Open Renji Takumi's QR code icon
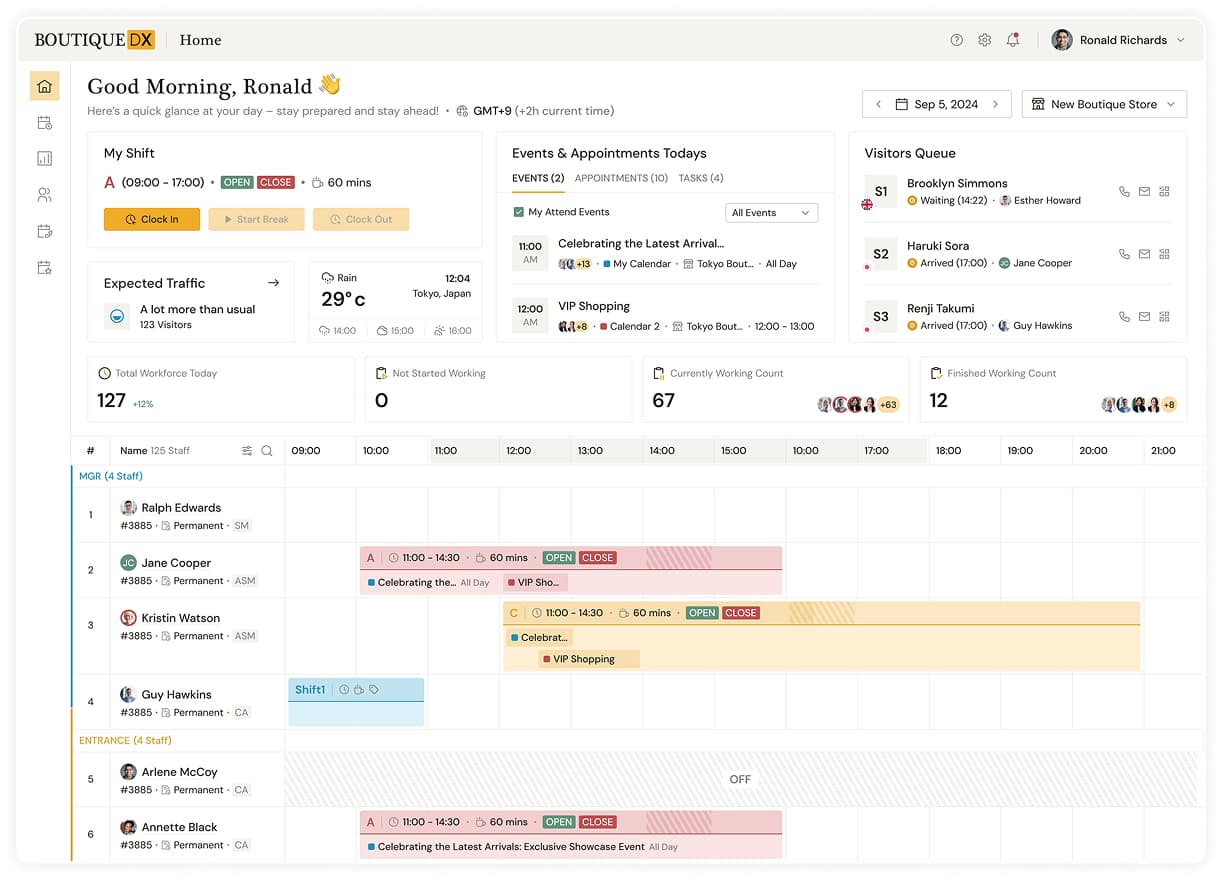Viewport: 1222px width, 880px height. click(x=1164, y=316)
